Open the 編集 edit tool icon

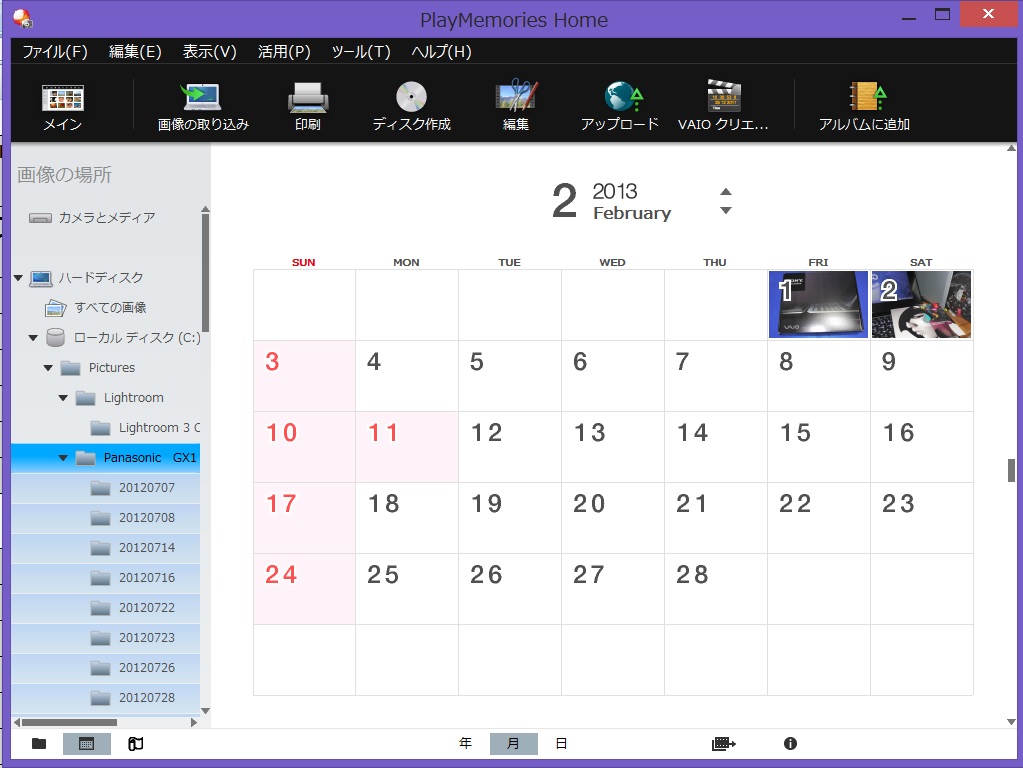point(515,106)
